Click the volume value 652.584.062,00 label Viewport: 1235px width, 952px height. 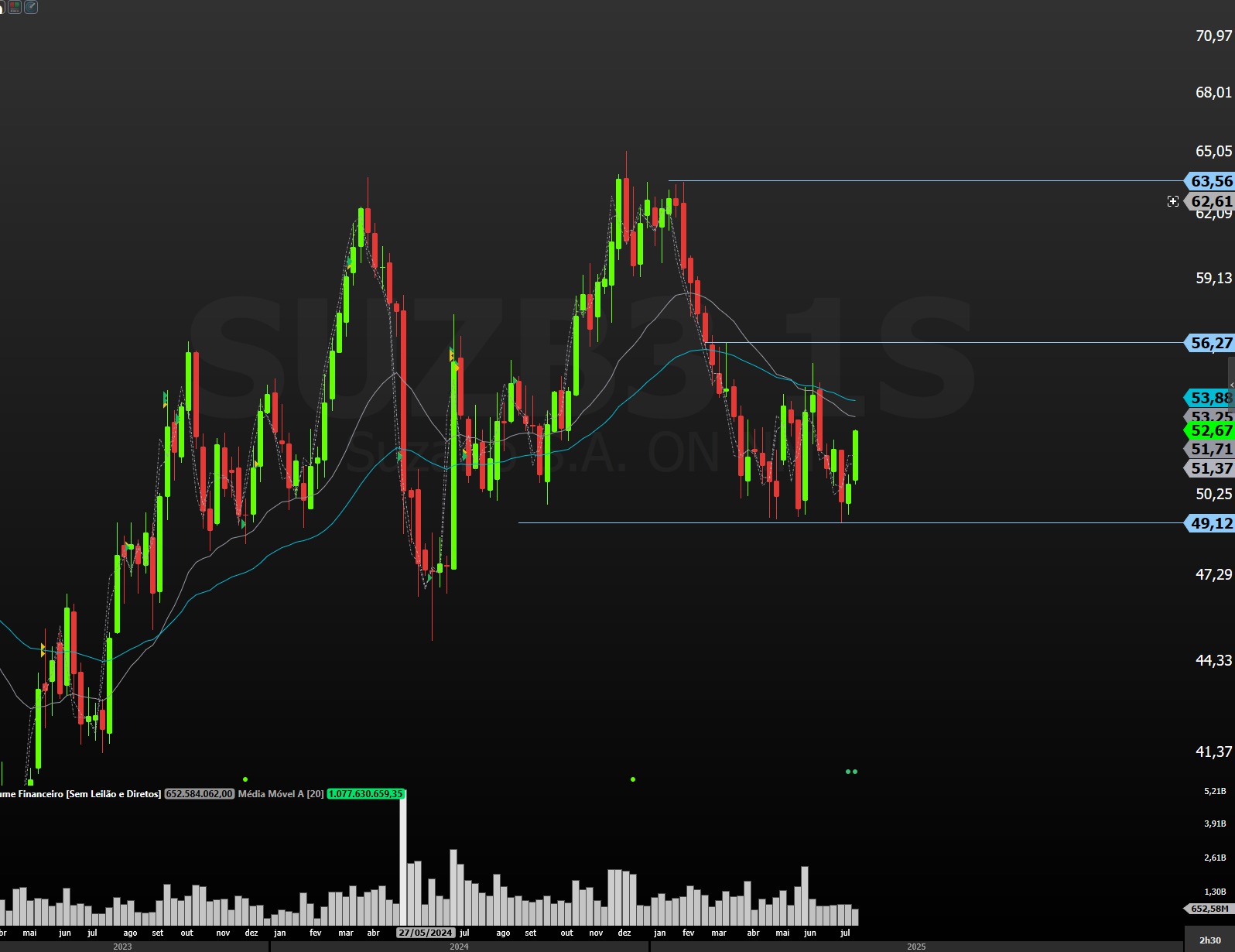(x=199, y=794)
